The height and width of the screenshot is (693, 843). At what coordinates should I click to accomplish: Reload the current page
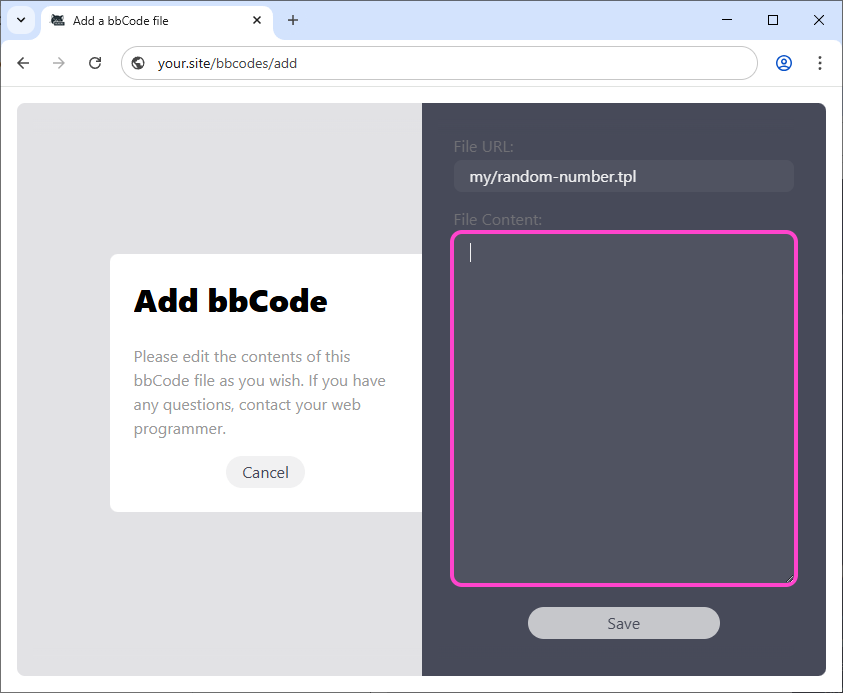click(x=95, y=63)
